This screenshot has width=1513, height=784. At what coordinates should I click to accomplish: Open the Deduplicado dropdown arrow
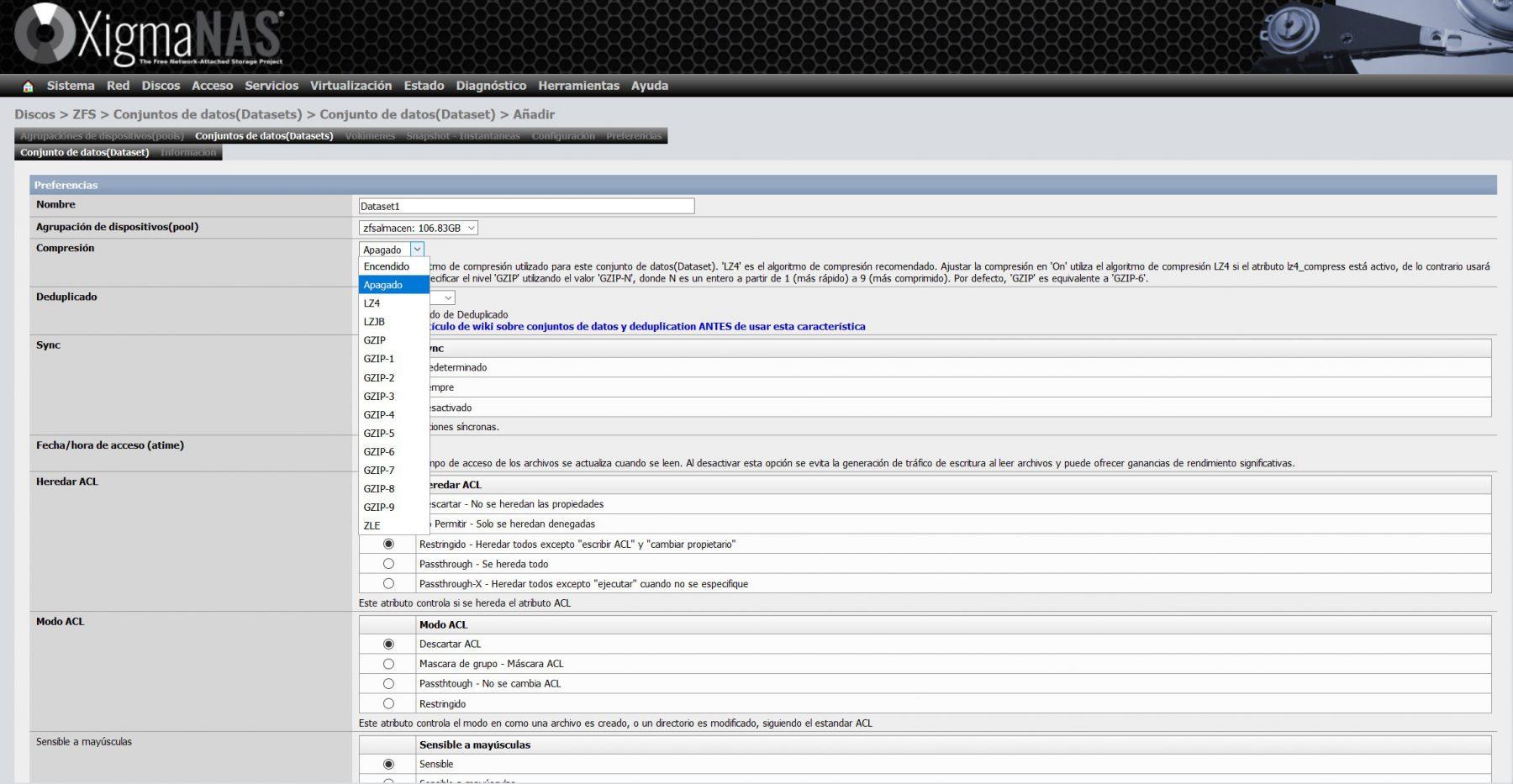[448, 297]
